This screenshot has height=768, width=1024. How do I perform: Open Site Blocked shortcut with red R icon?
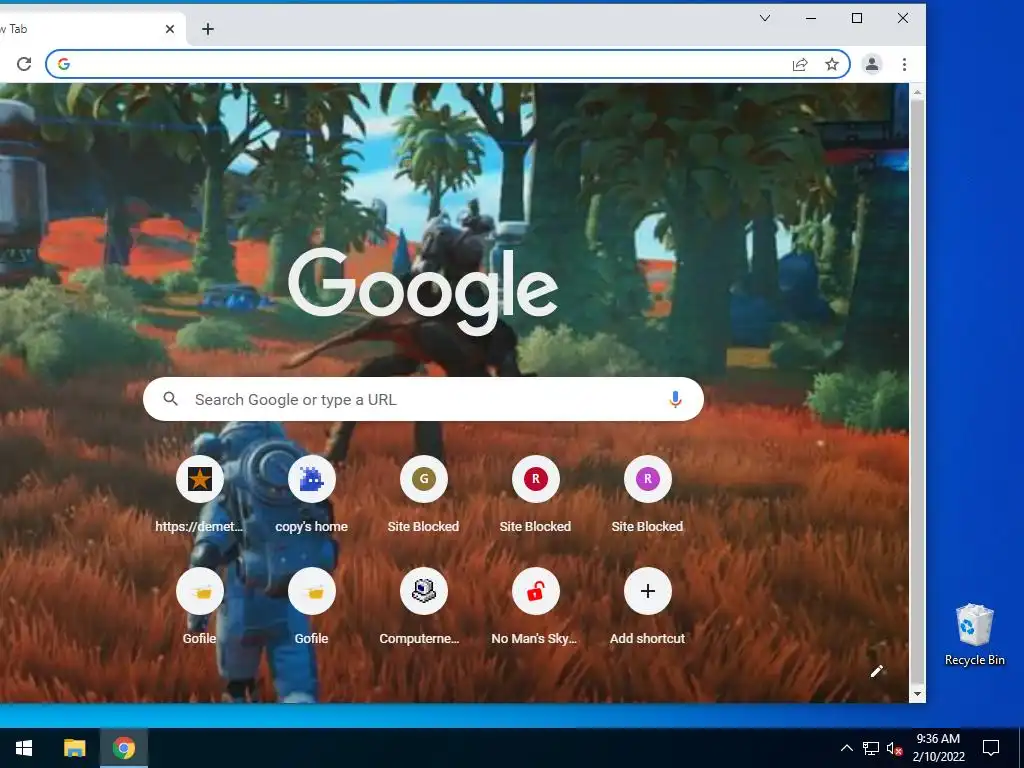[536, 495]
